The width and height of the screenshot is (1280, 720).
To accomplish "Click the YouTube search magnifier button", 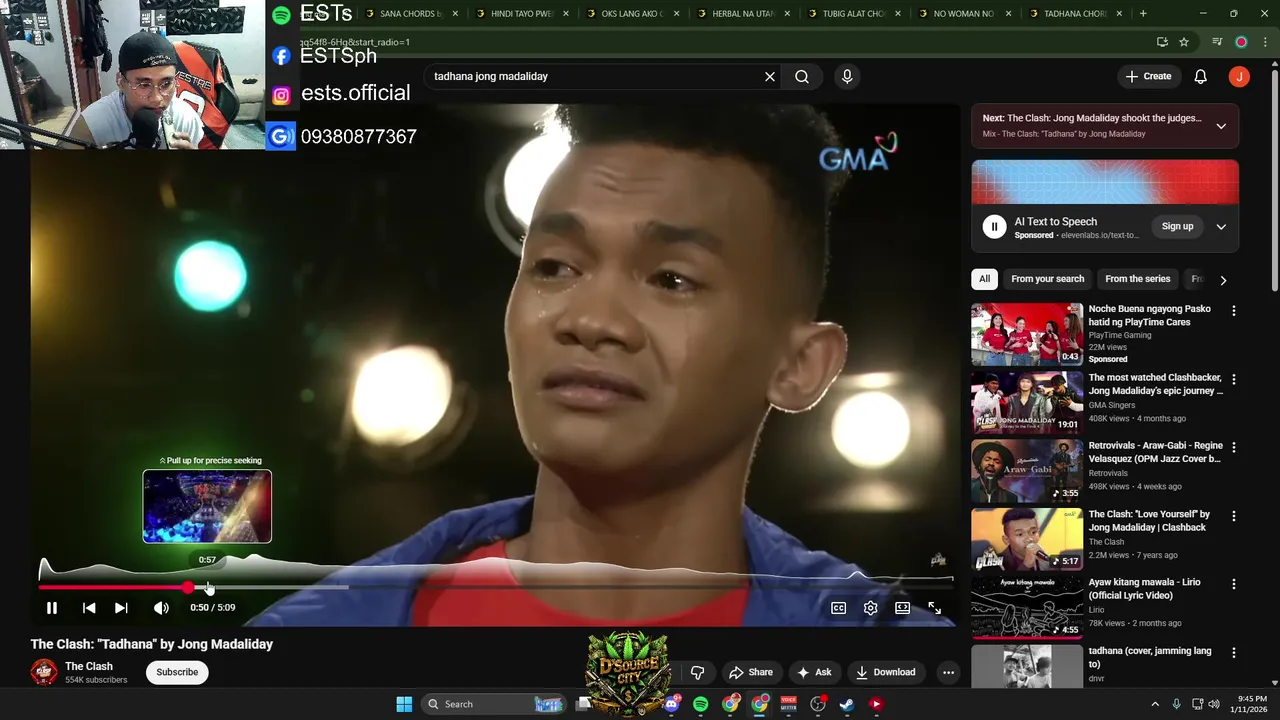I will click(802, 76).
